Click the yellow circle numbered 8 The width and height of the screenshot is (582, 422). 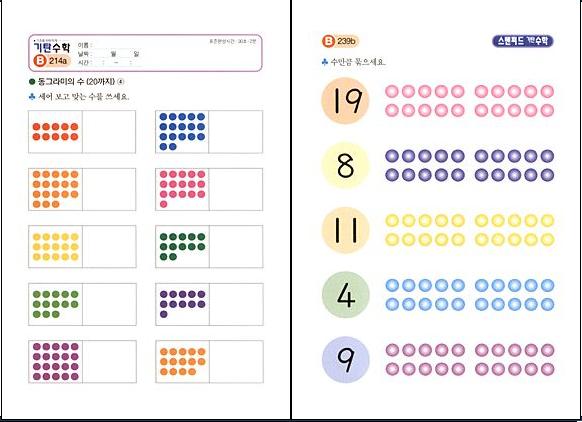pos(345,166)
